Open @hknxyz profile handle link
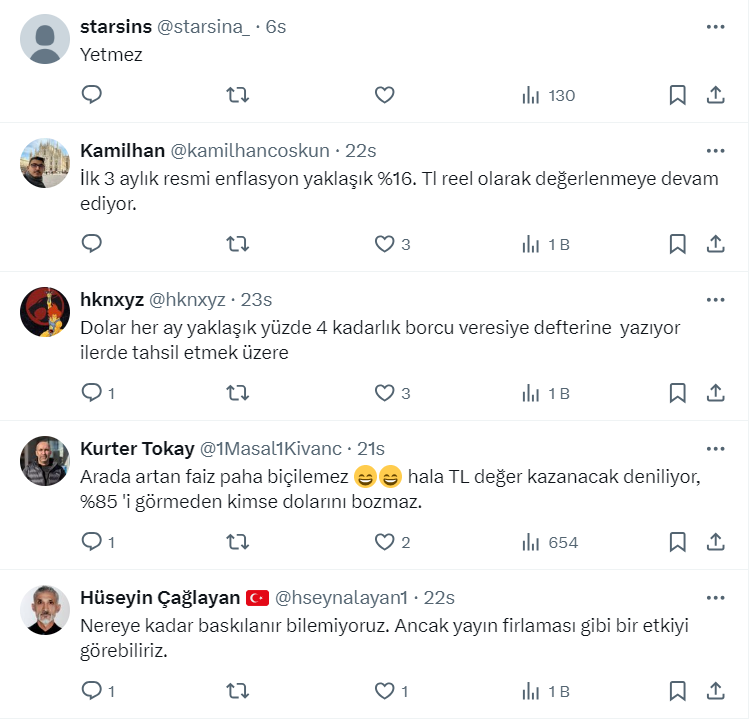 (188, 299)
